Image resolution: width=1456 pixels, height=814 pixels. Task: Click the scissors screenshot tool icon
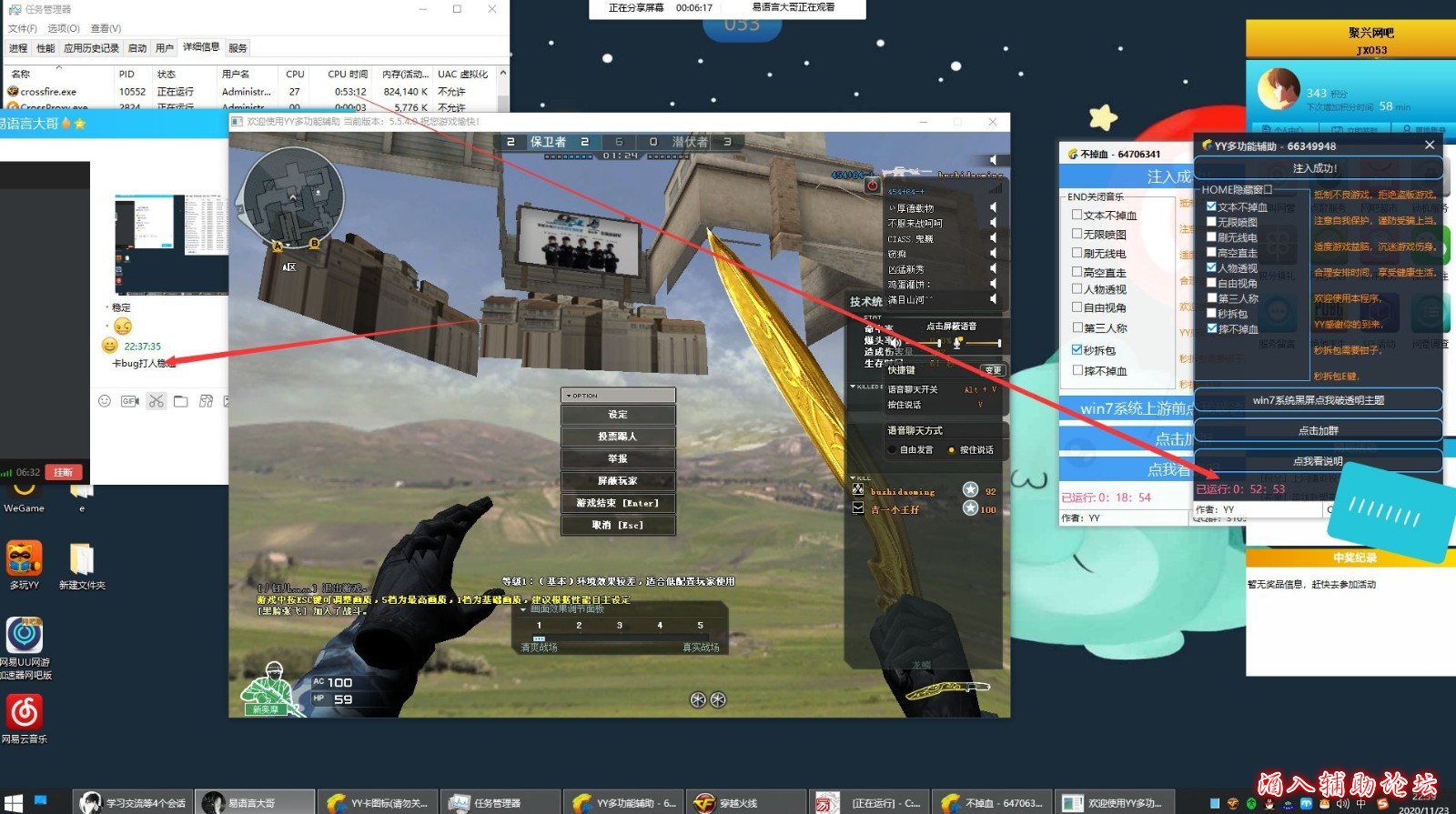[x=156, y=401]
